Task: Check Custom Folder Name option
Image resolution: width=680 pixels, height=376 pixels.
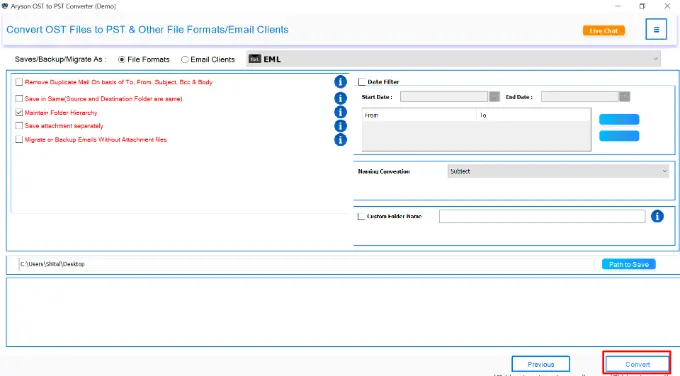Action: [361, 216]
